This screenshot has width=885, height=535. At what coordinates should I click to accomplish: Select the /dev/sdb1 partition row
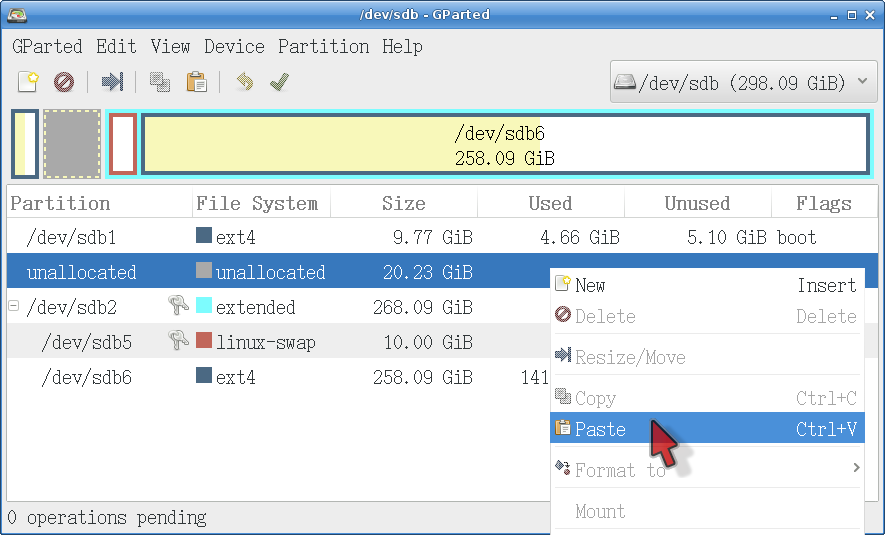click(x=72, y=238)
